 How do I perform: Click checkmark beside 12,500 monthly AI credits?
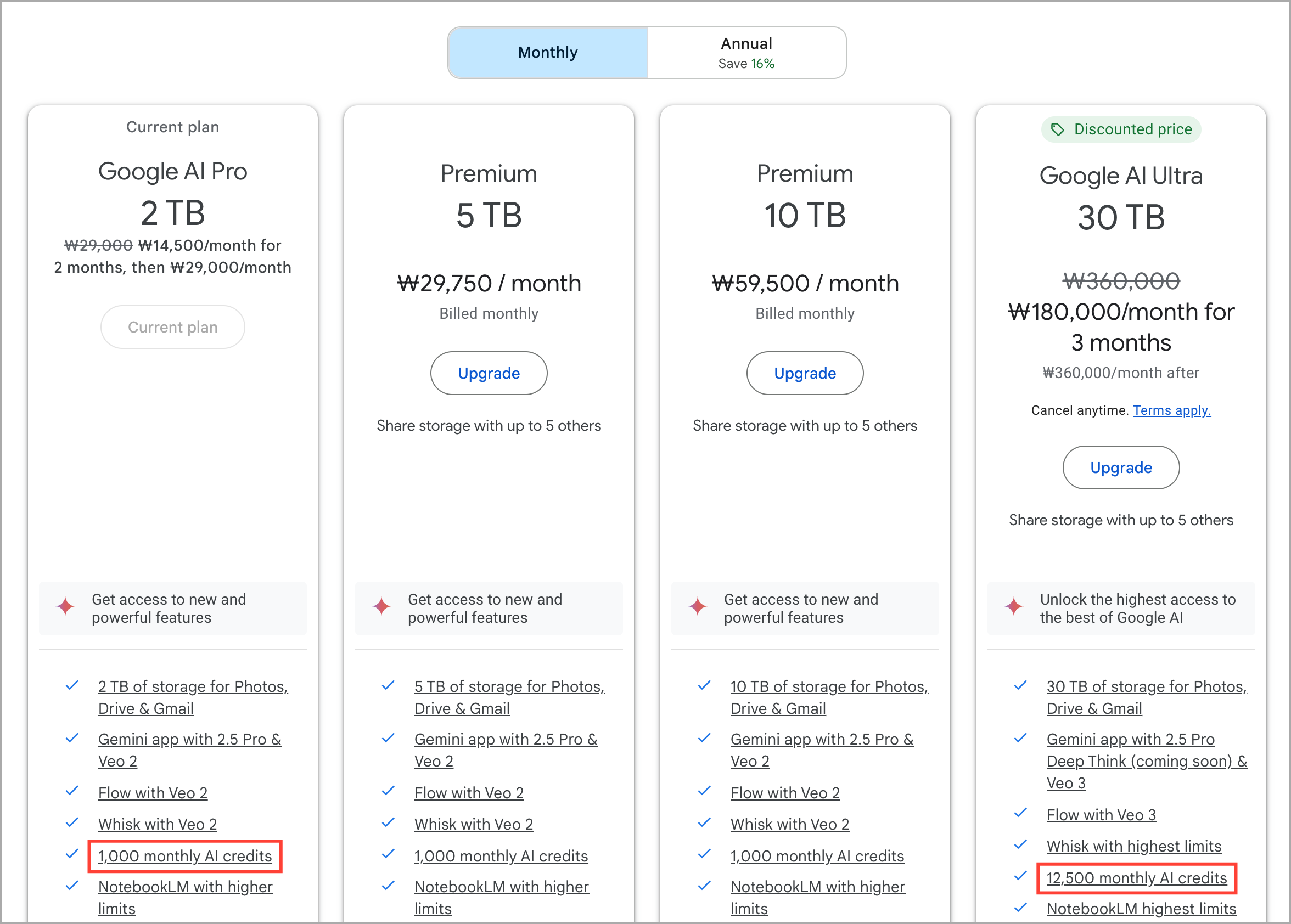(x=1020, y=876)
